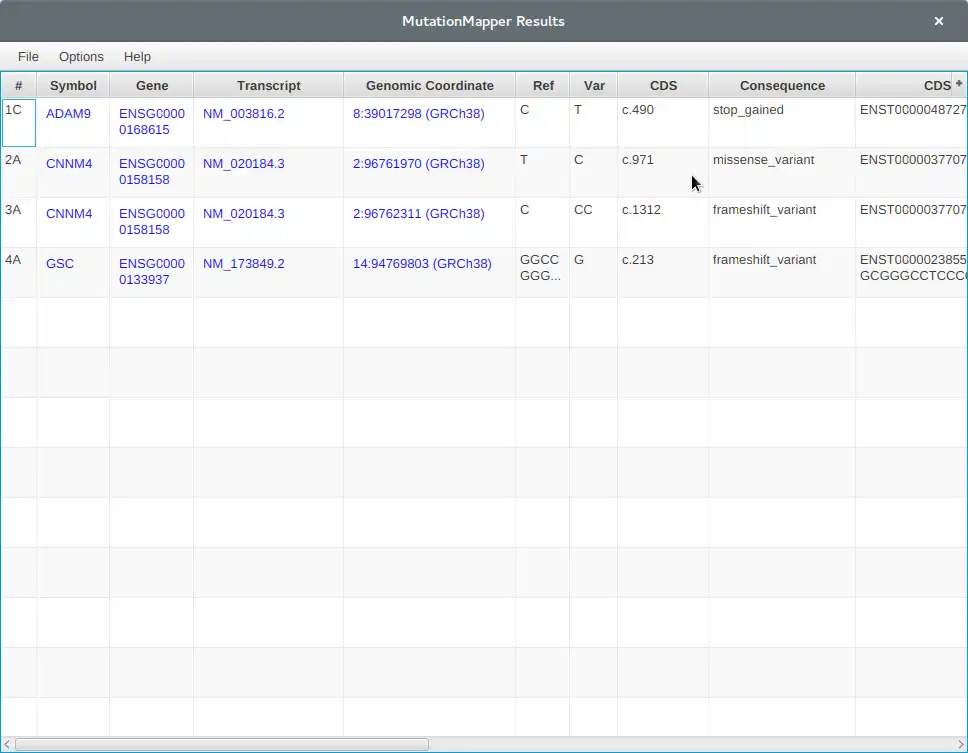Open the GSC symbol link

coord(60,264)
